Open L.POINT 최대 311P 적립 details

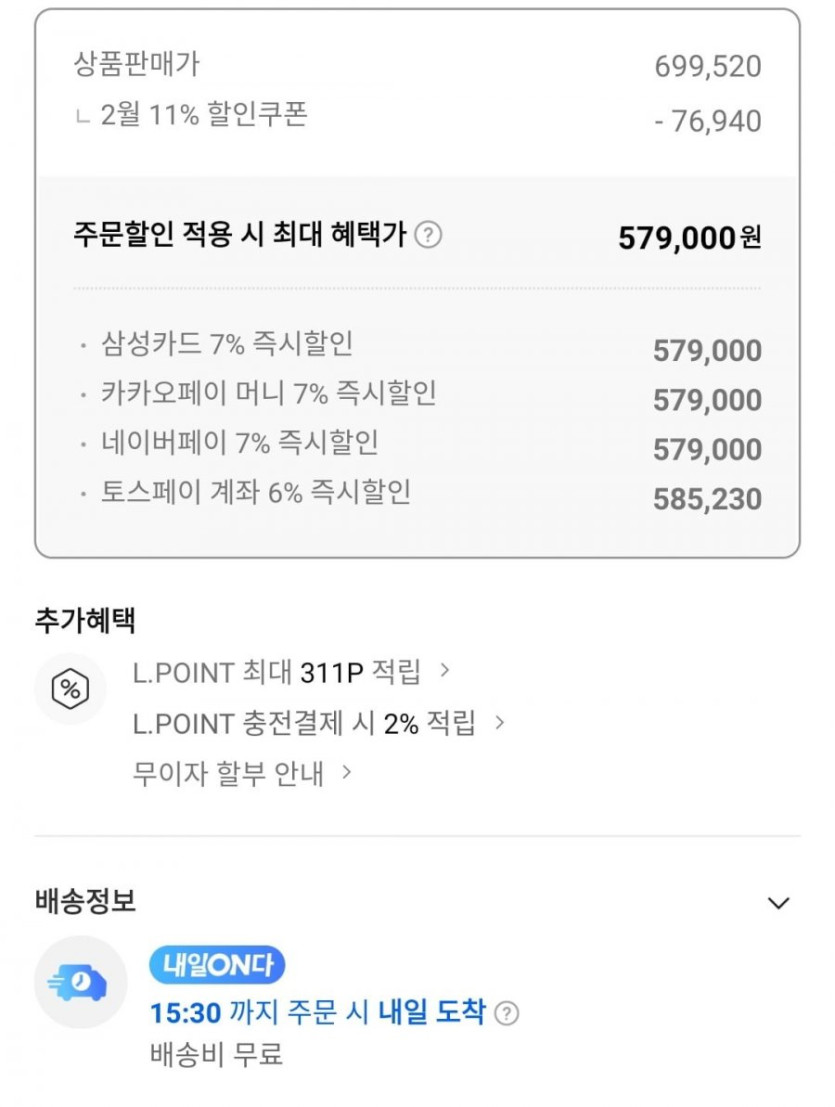[x=276, y=672]
